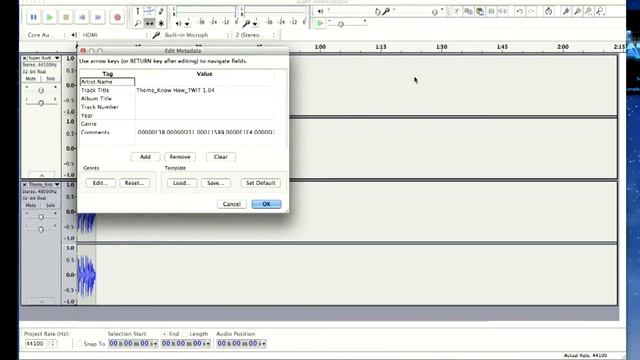Click Add in Edit Metadata dialog
640x360 pixels.
click(x=145, y=157)
